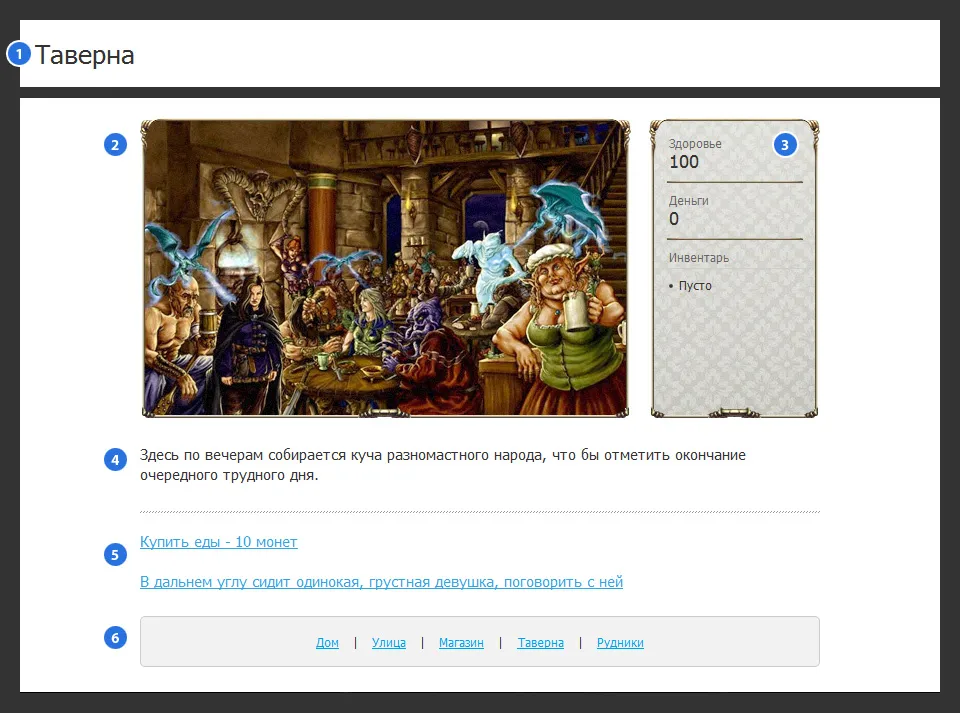
Task: Talk to the sad girl via link
Action: 381,582
